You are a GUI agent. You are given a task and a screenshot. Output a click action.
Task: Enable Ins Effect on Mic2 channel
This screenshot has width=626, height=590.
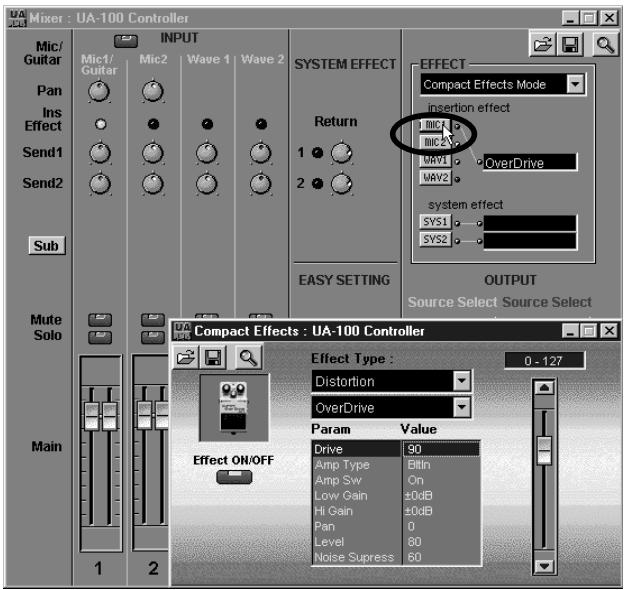(x=153, y=124)
